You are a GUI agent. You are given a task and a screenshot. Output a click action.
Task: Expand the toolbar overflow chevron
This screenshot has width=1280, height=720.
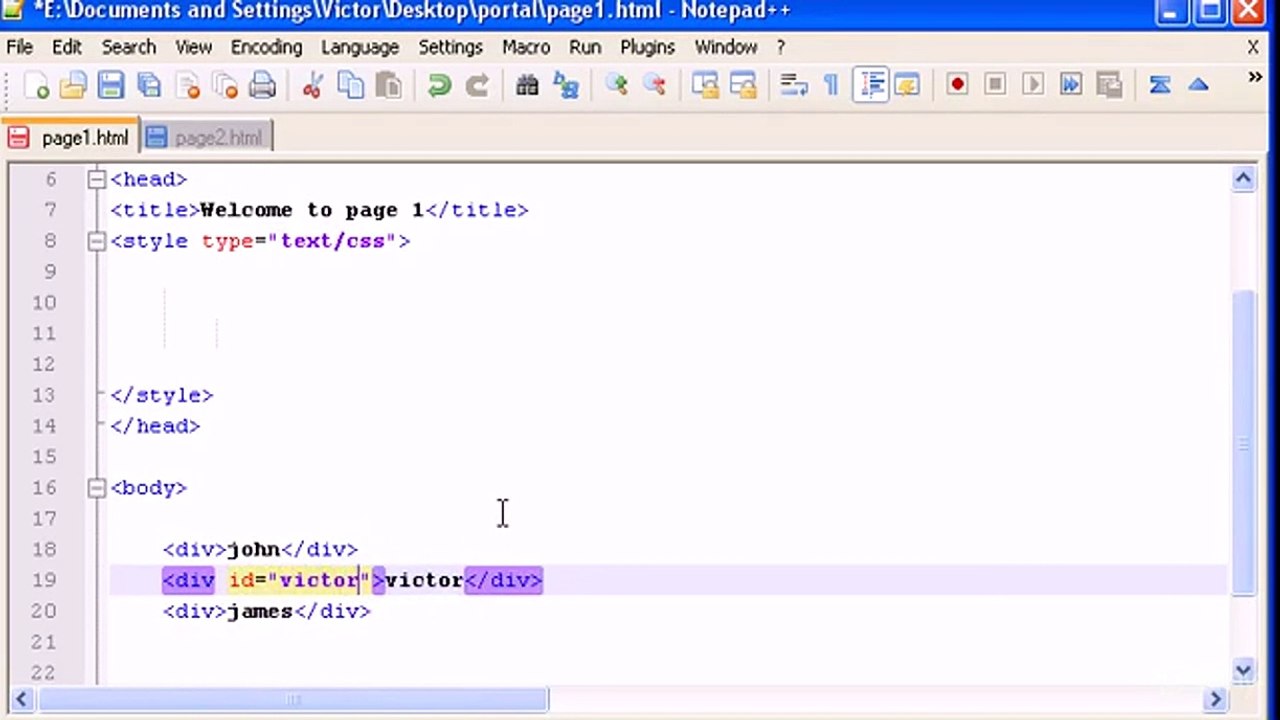(1255, 78)
